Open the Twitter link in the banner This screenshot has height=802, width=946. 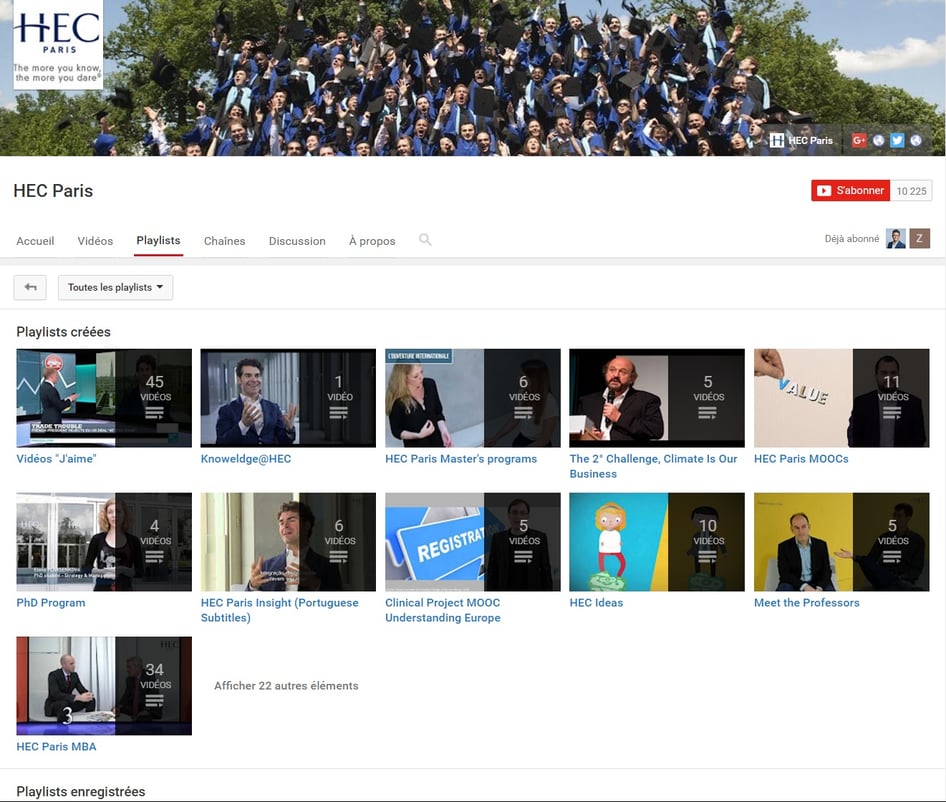tap(897, 141)
